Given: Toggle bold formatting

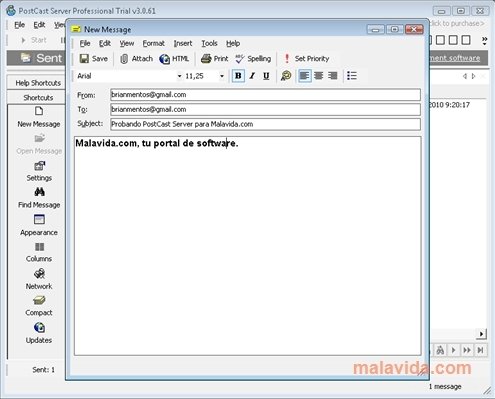Looking at the screenshot, I should (x=238, y=76).
